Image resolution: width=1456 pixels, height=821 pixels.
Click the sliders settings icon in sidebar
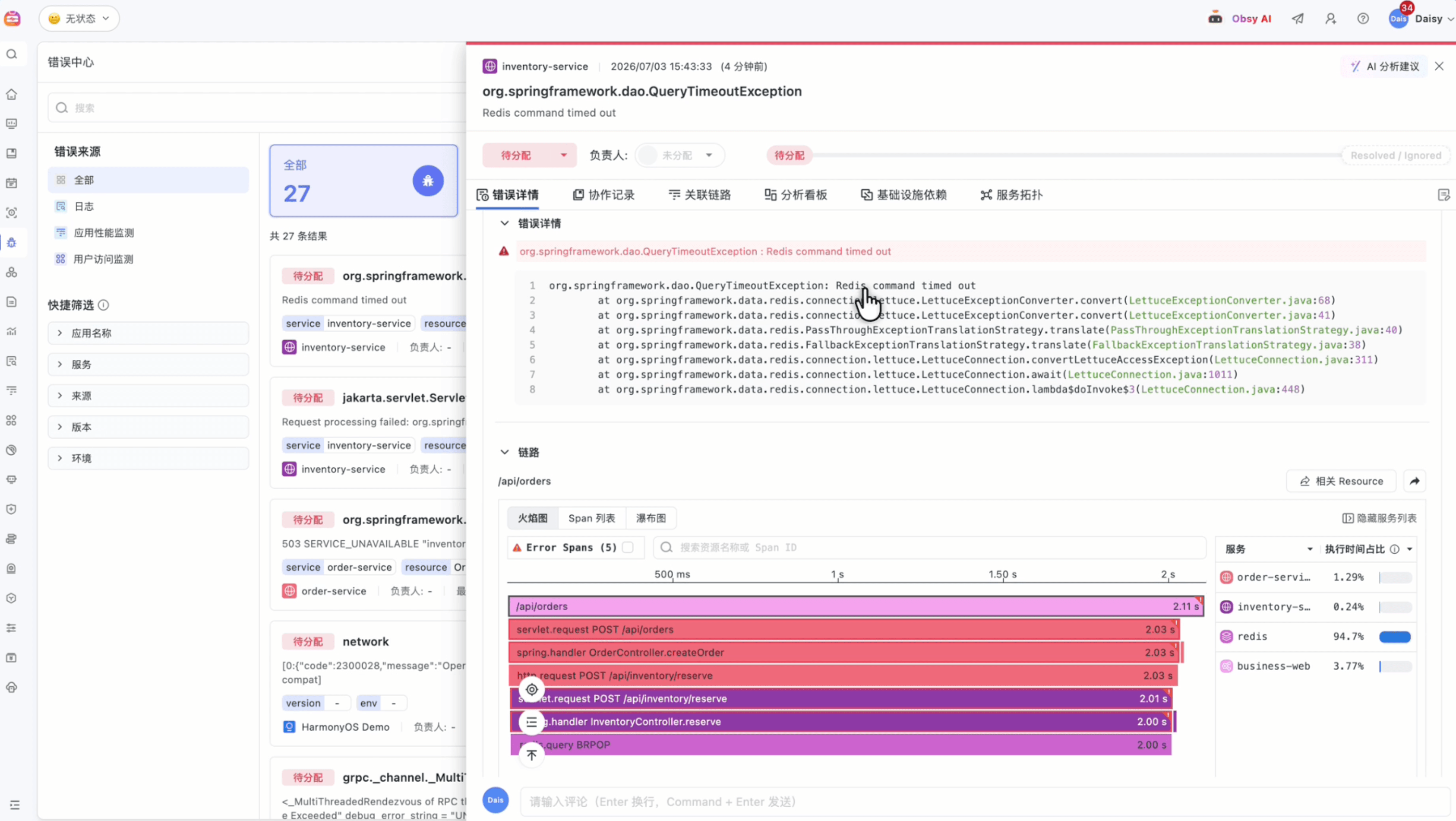[12, 628]
